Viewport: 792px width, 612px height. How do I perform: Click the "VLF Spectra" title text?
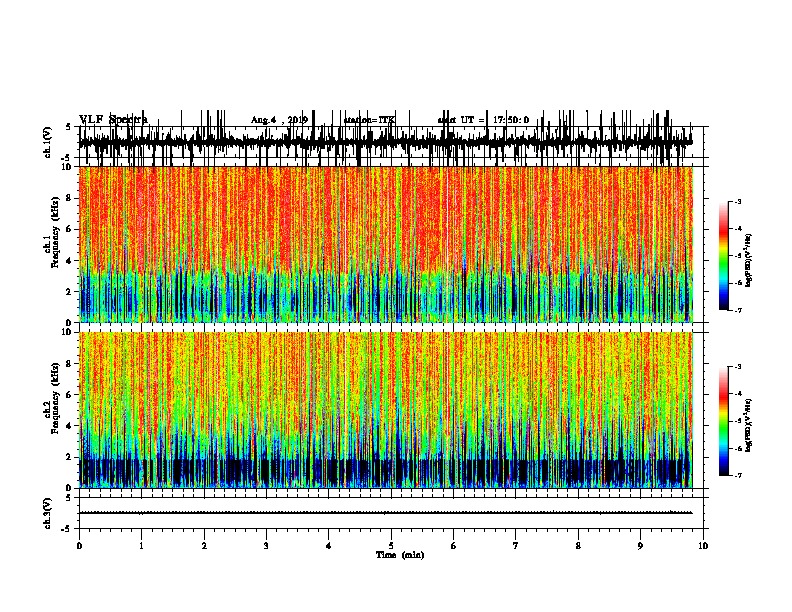pos(113,120)
